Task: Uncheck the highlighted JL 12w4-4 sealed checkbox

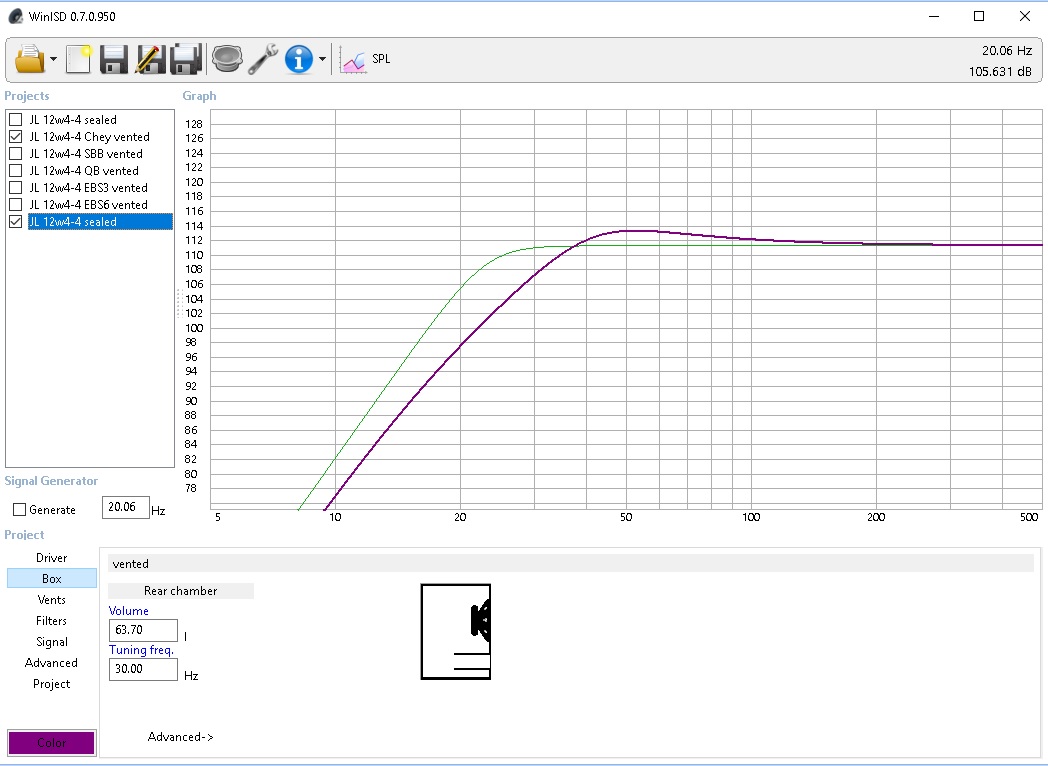Action: point(15,222)
